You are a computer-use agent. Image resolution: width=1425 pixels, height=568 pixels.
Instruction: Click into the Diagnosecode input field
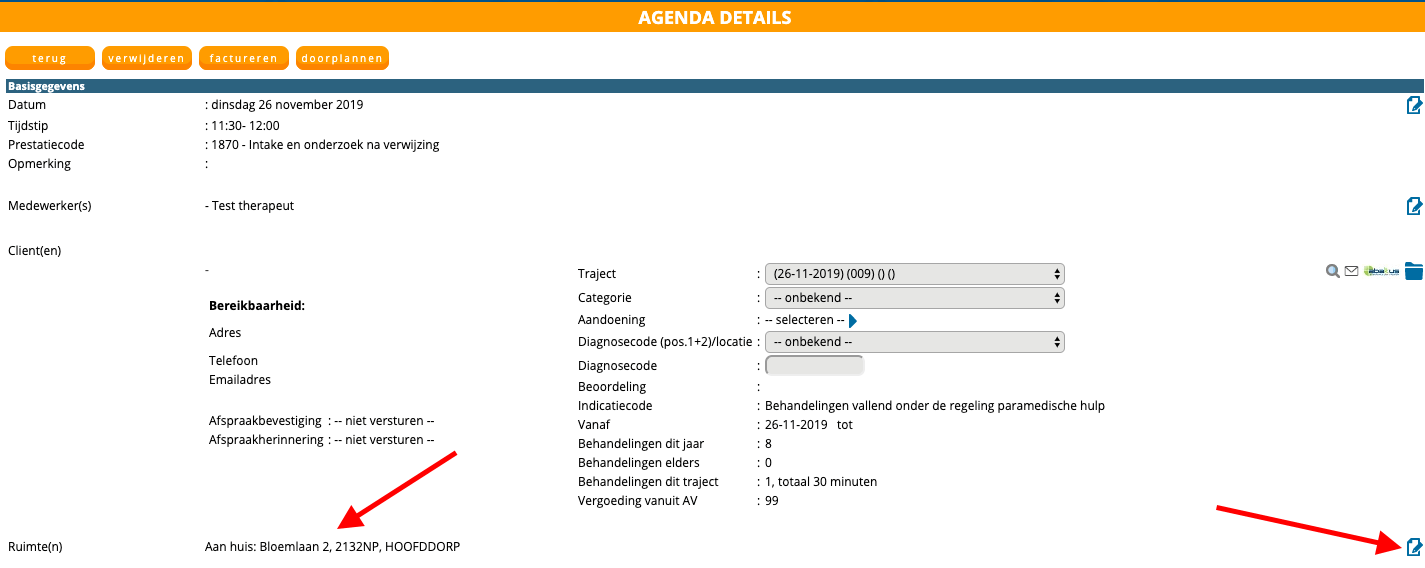(x=814, y=366)
